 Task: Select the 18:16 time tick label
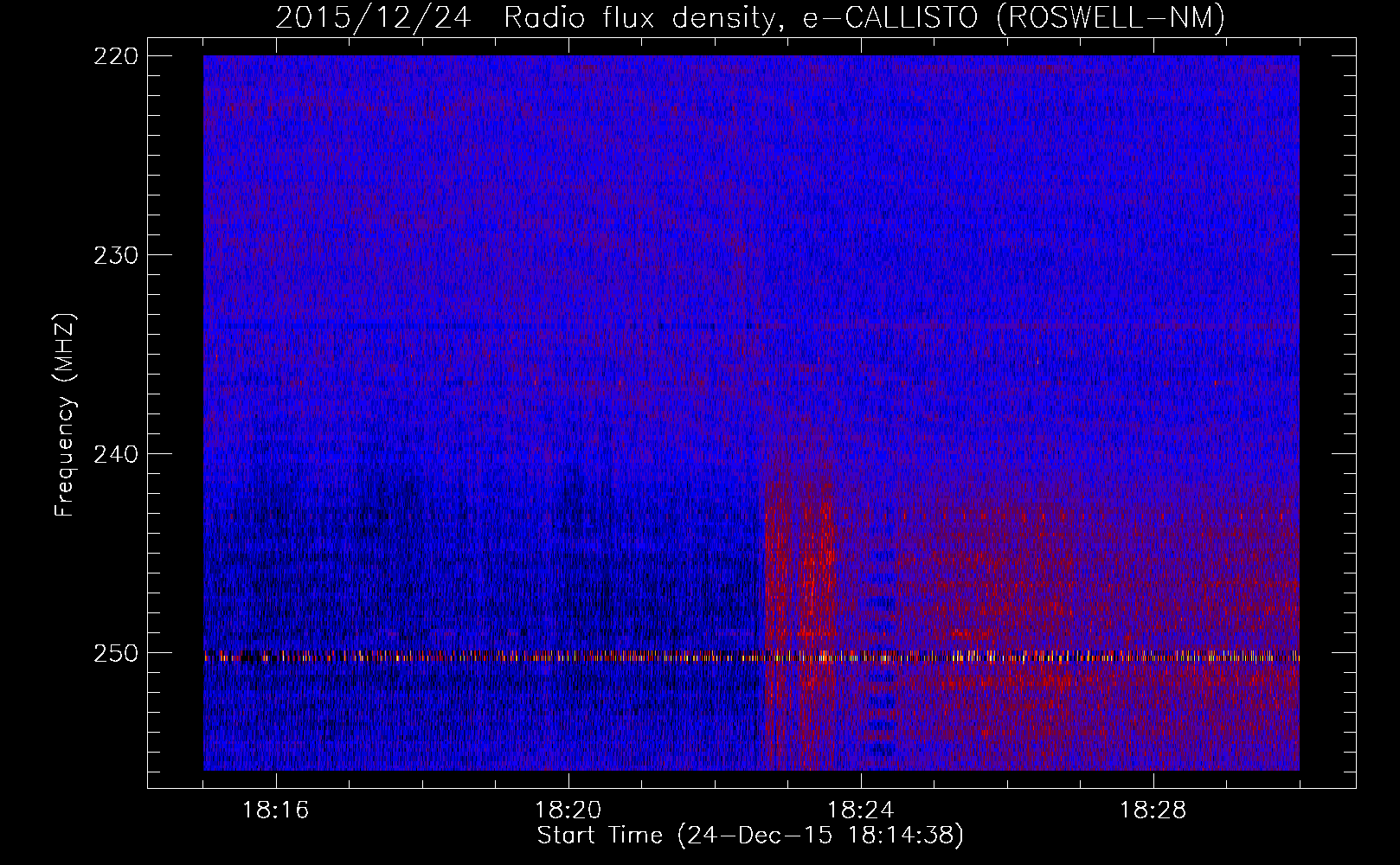click(x=276, y=811)
